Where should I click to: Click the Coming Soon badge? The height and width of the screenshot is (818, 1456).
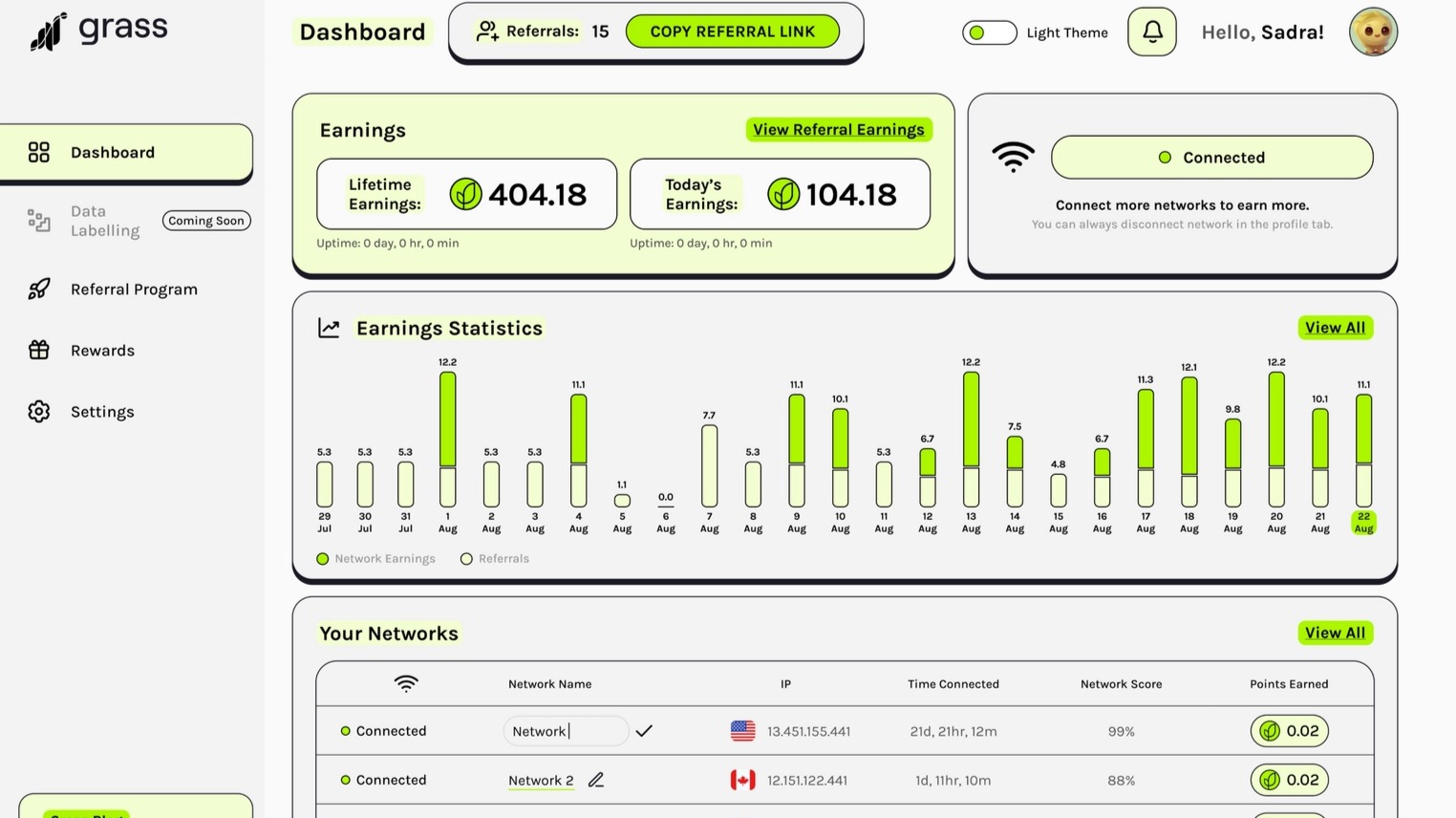click(206, 221)
